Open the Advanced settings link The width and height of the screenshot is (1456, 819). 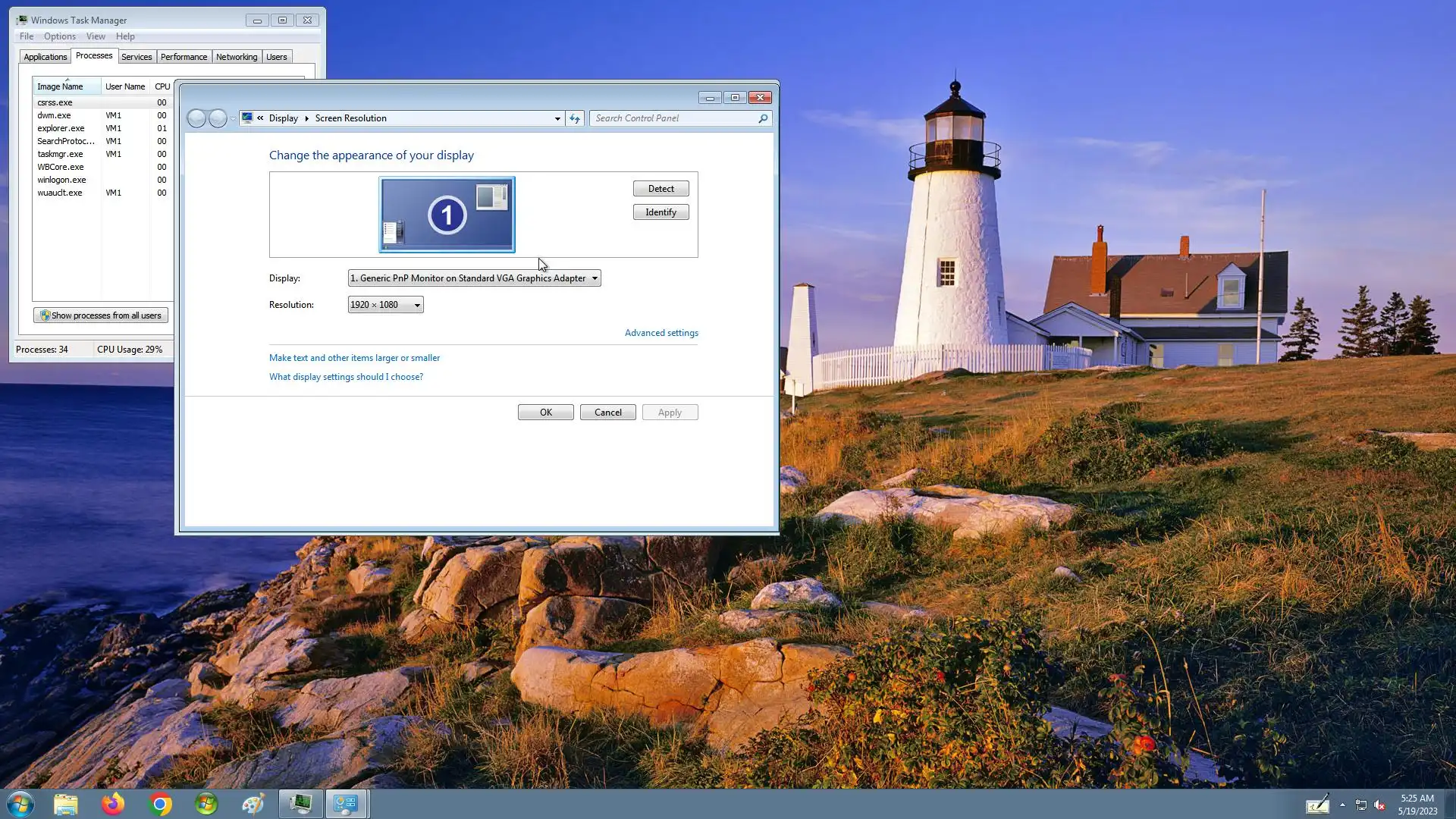pos(661,333)
